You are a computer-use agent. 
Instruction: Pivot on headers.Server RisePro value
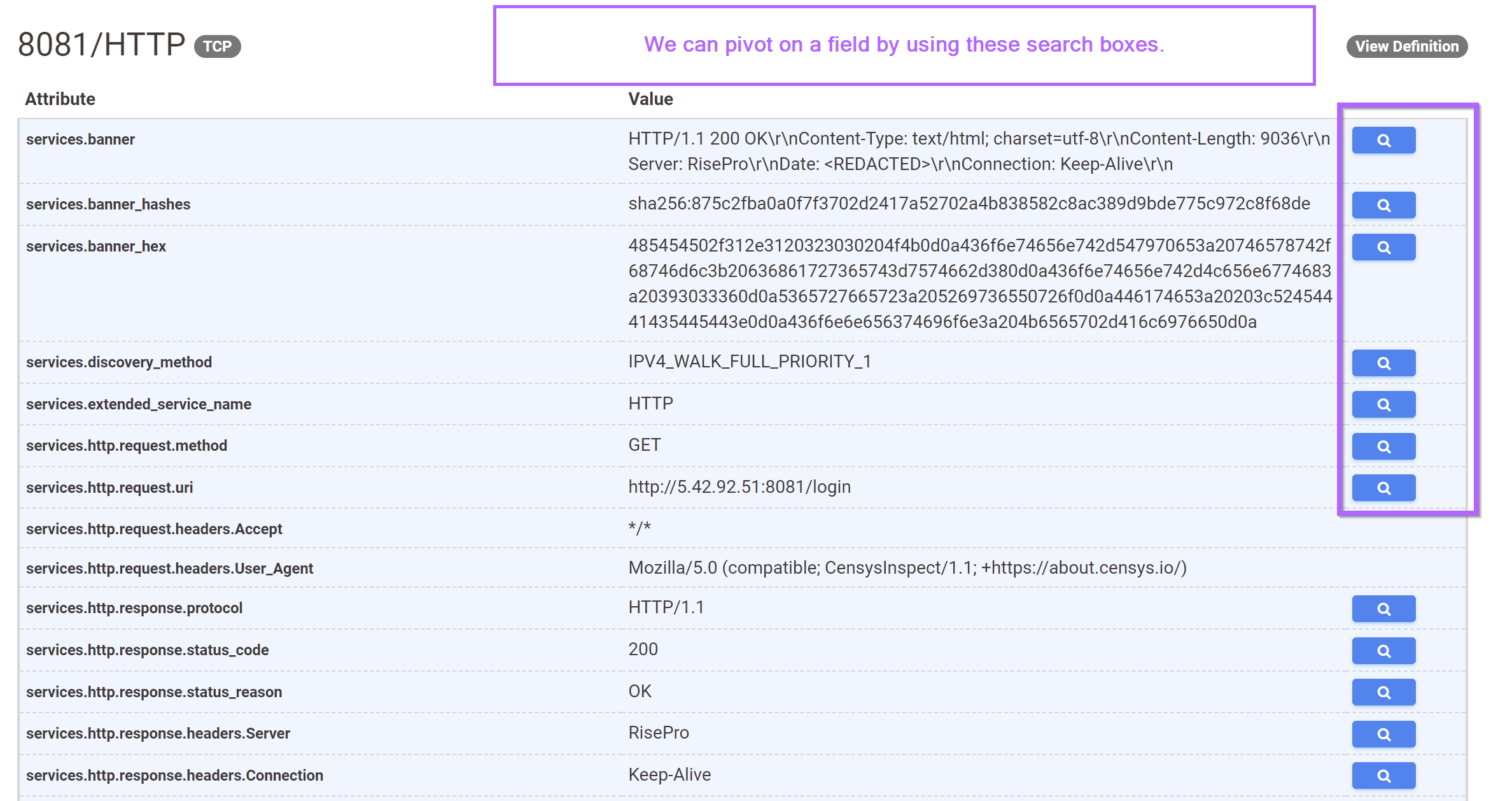[x=1383, y=734]
